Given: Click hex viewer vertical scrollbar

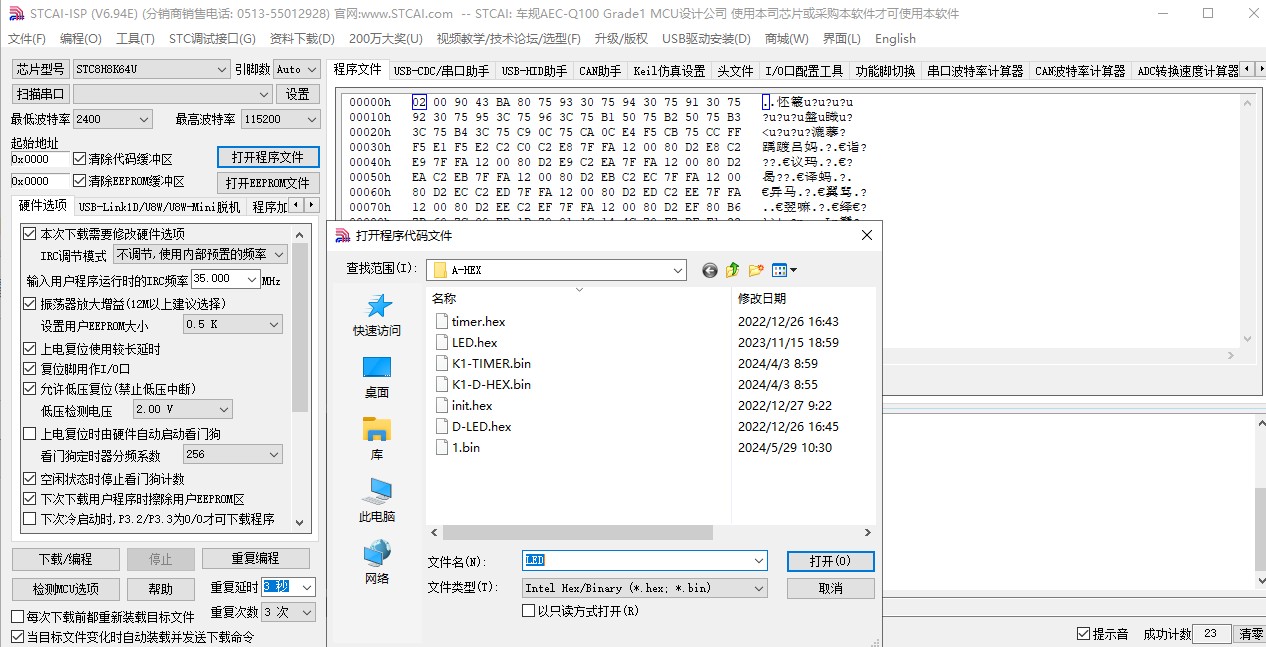Looking at the screenshot, I should pyautogui.click(x=1246, y=221).
